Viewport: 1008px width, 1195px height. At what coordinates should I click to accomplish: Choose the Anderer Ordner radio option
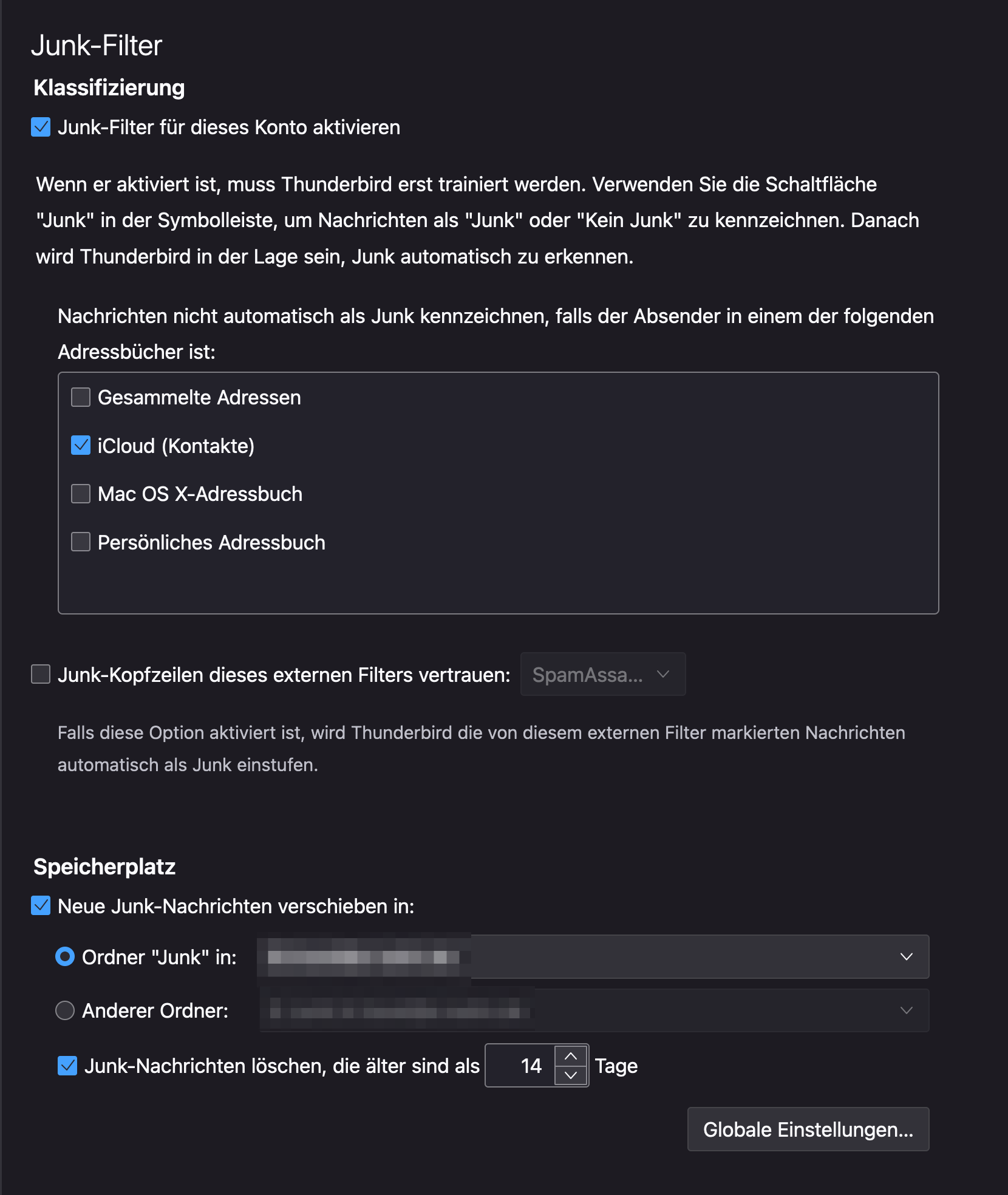(x=65, y=1010)
